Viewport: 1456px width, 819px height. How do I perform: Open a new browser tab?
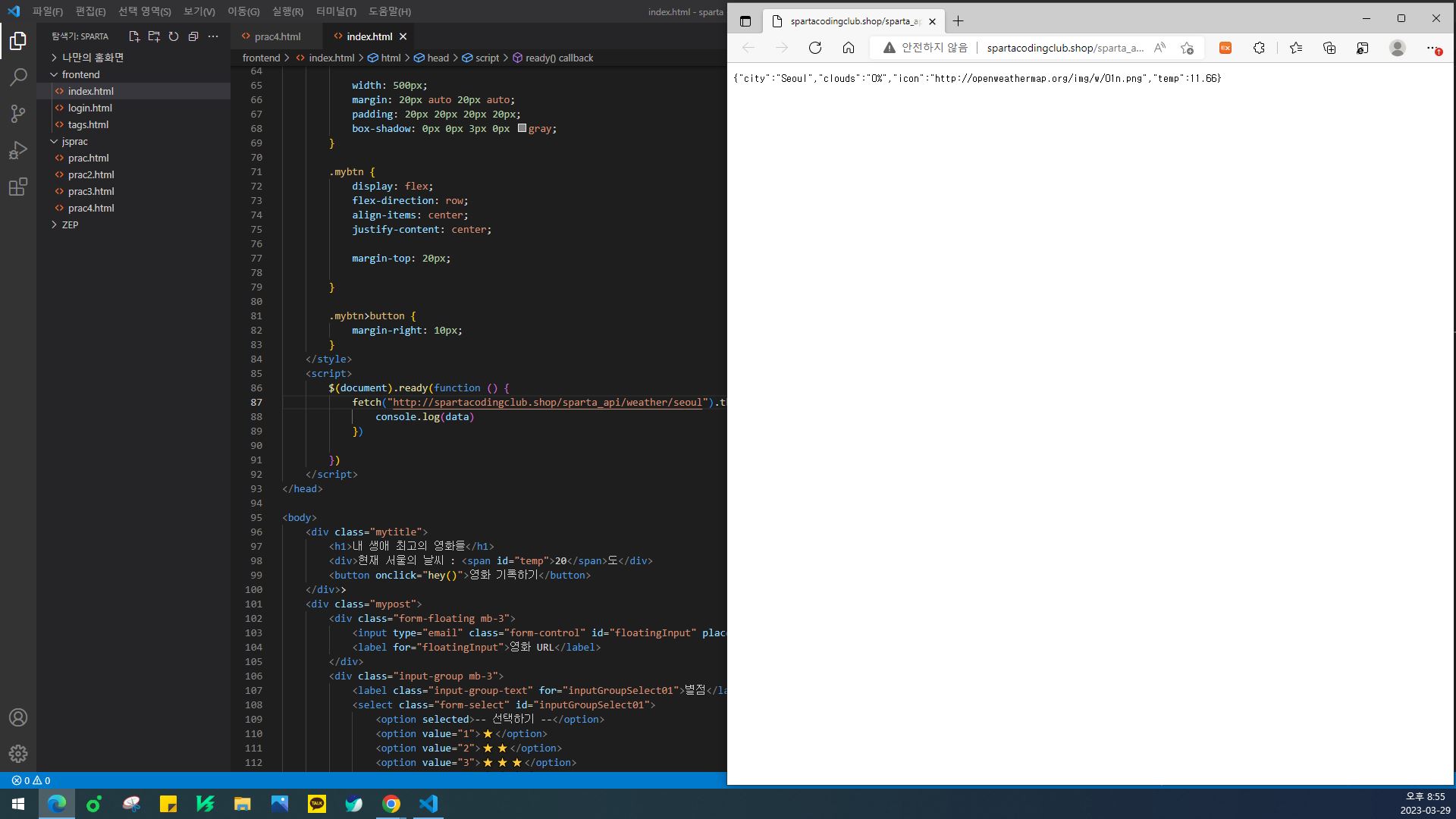[x=959, y=21]
